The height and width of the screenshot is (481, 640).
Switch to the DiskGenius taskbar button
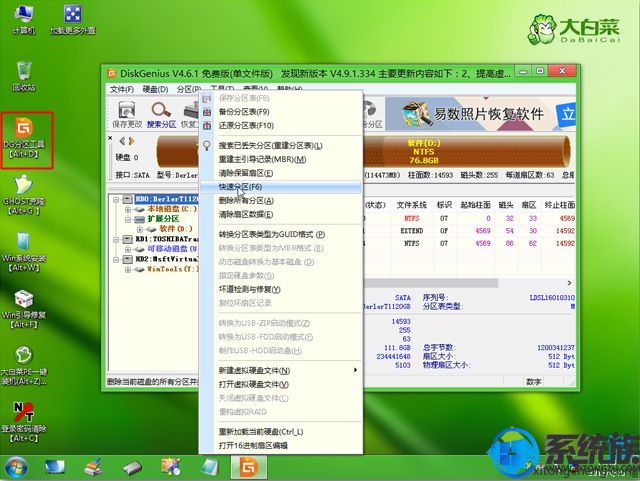pos(249,467)
